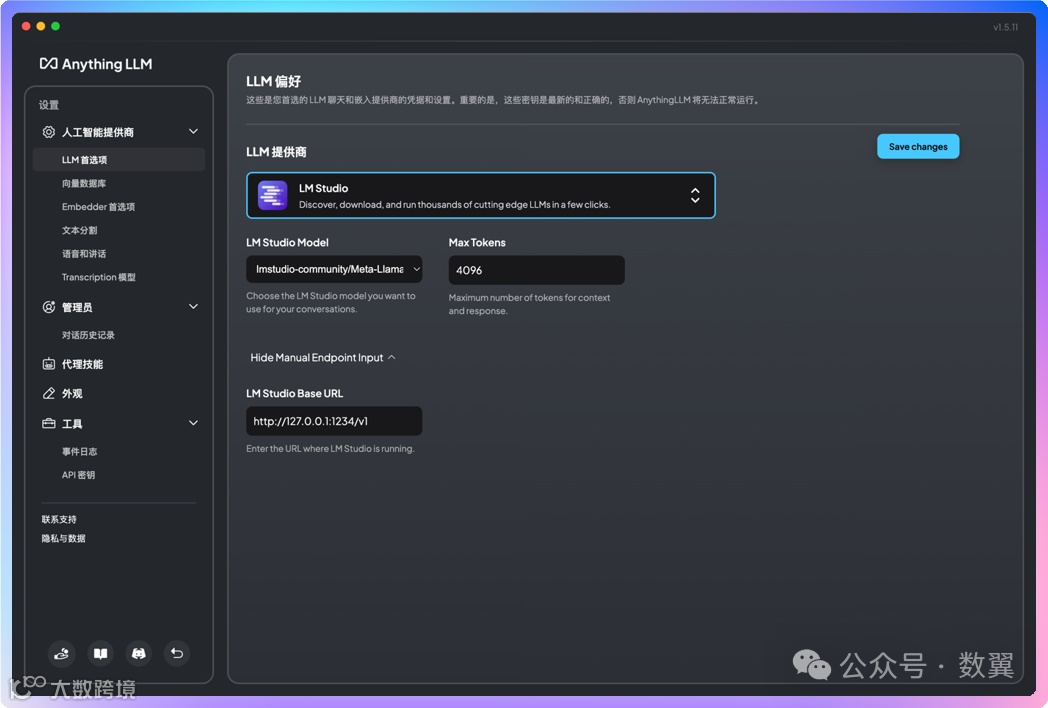Click the macOS minimize window button

41,26
